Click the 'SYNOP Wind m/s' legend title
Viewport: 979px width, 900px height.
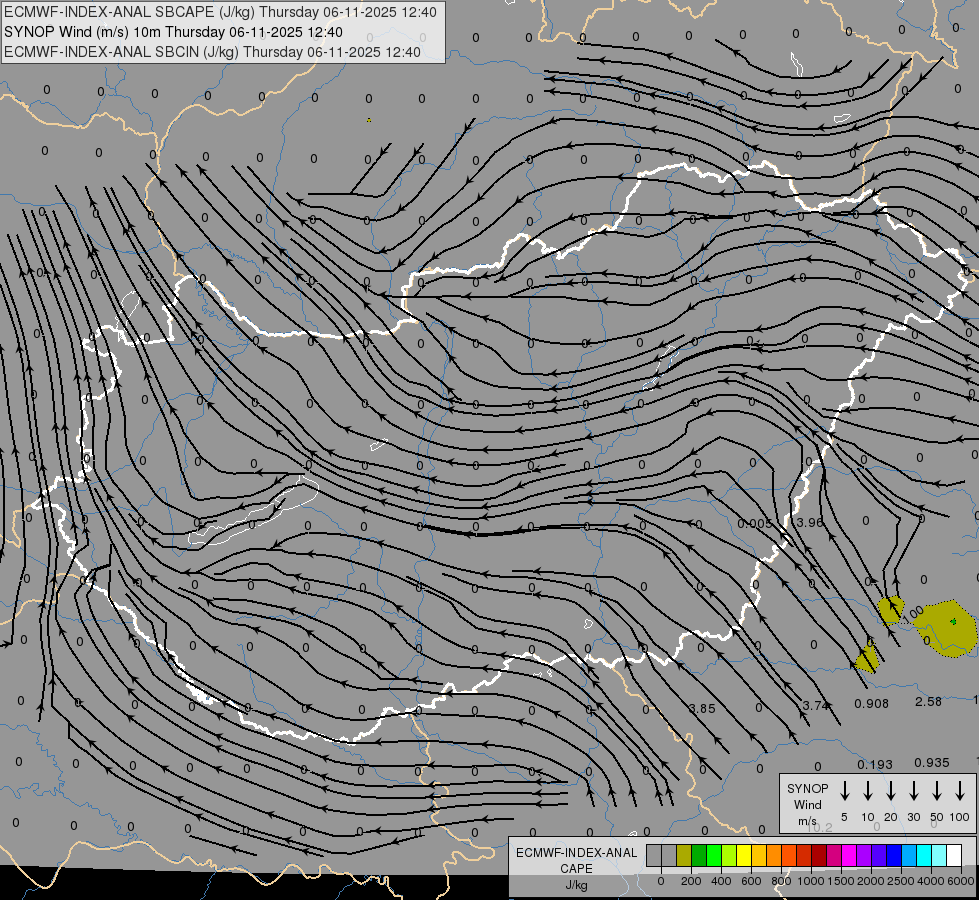807,804
